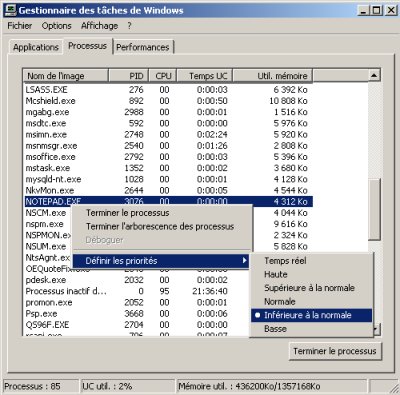The height and width of the screenshot is (395, 400).
Task: Click the Mémoire util. status entry
Action: [x=272, y=387]
